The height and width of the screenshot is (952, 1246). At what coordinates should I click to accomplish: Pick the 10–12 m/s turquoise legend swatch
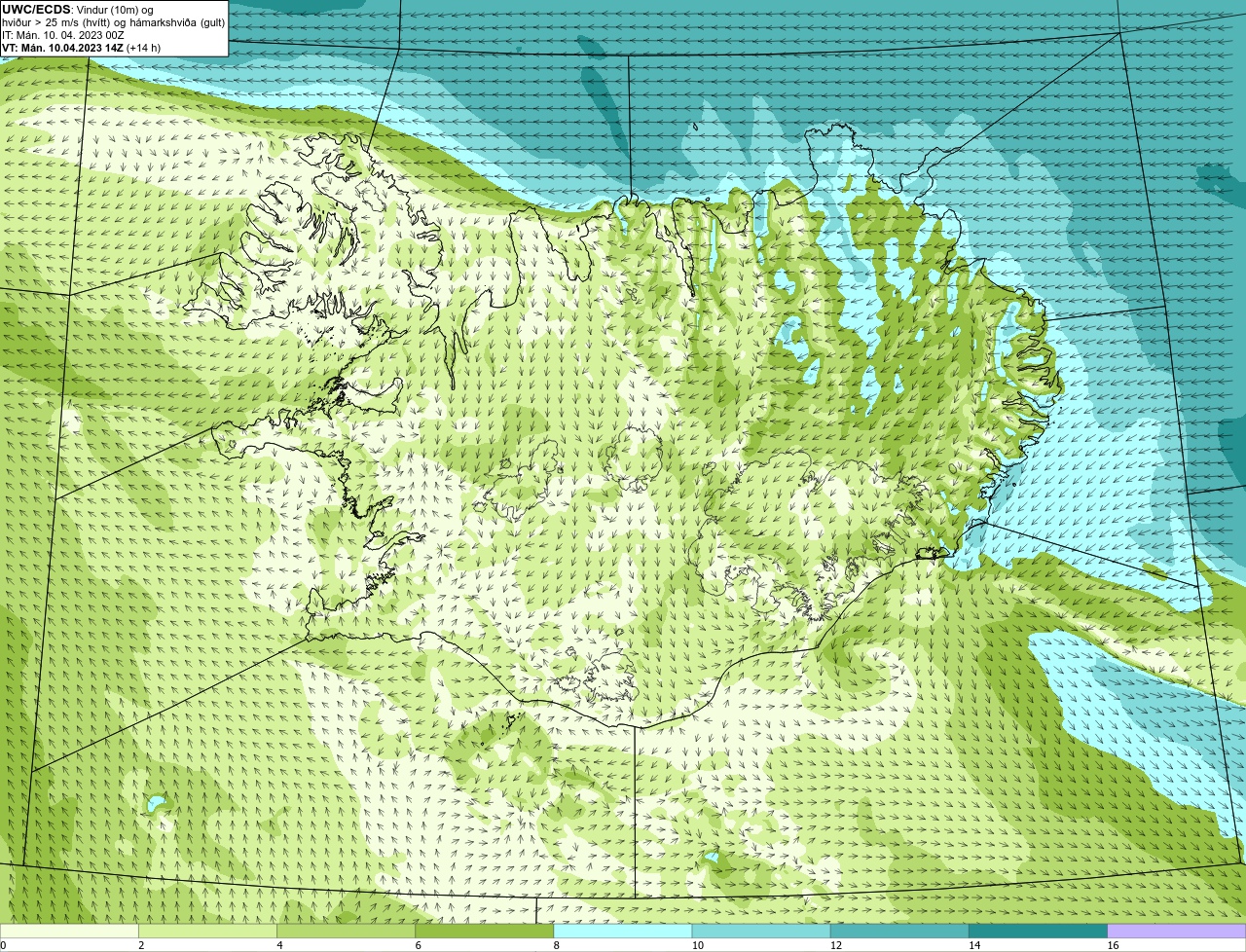click(761, 932)
